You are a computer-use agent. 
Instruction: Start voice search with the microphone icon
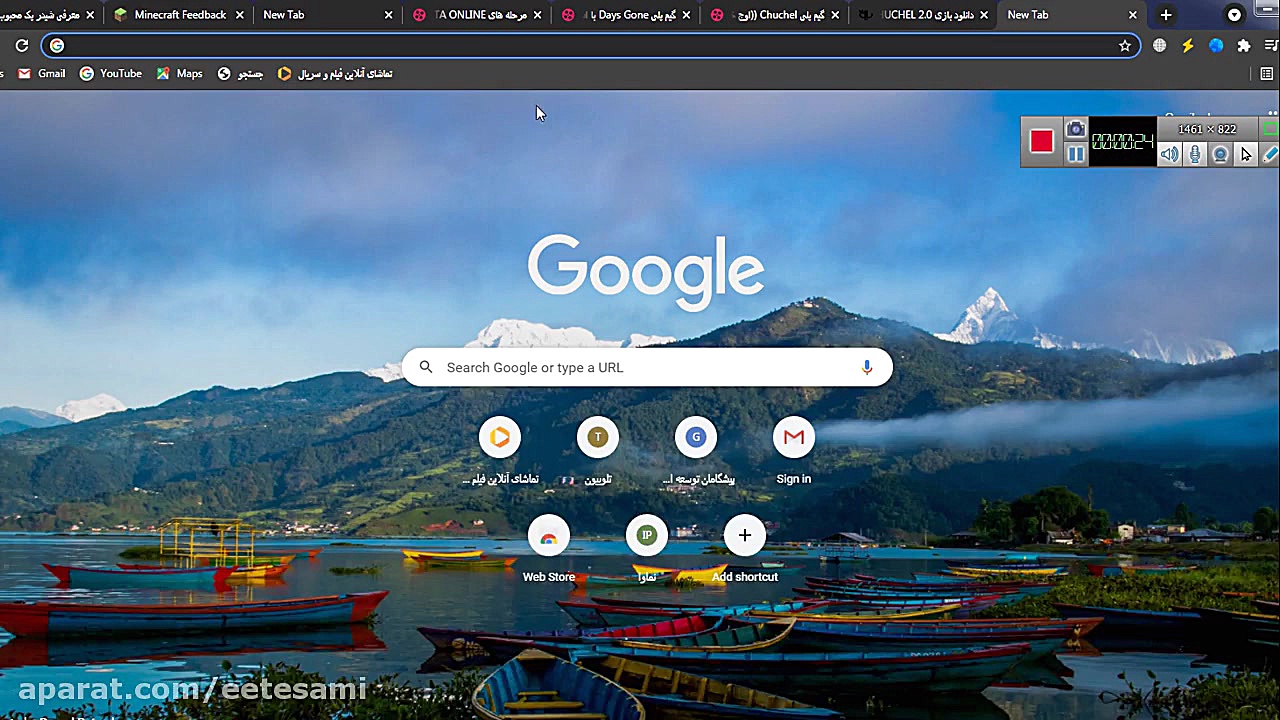(x=867, y=368)
